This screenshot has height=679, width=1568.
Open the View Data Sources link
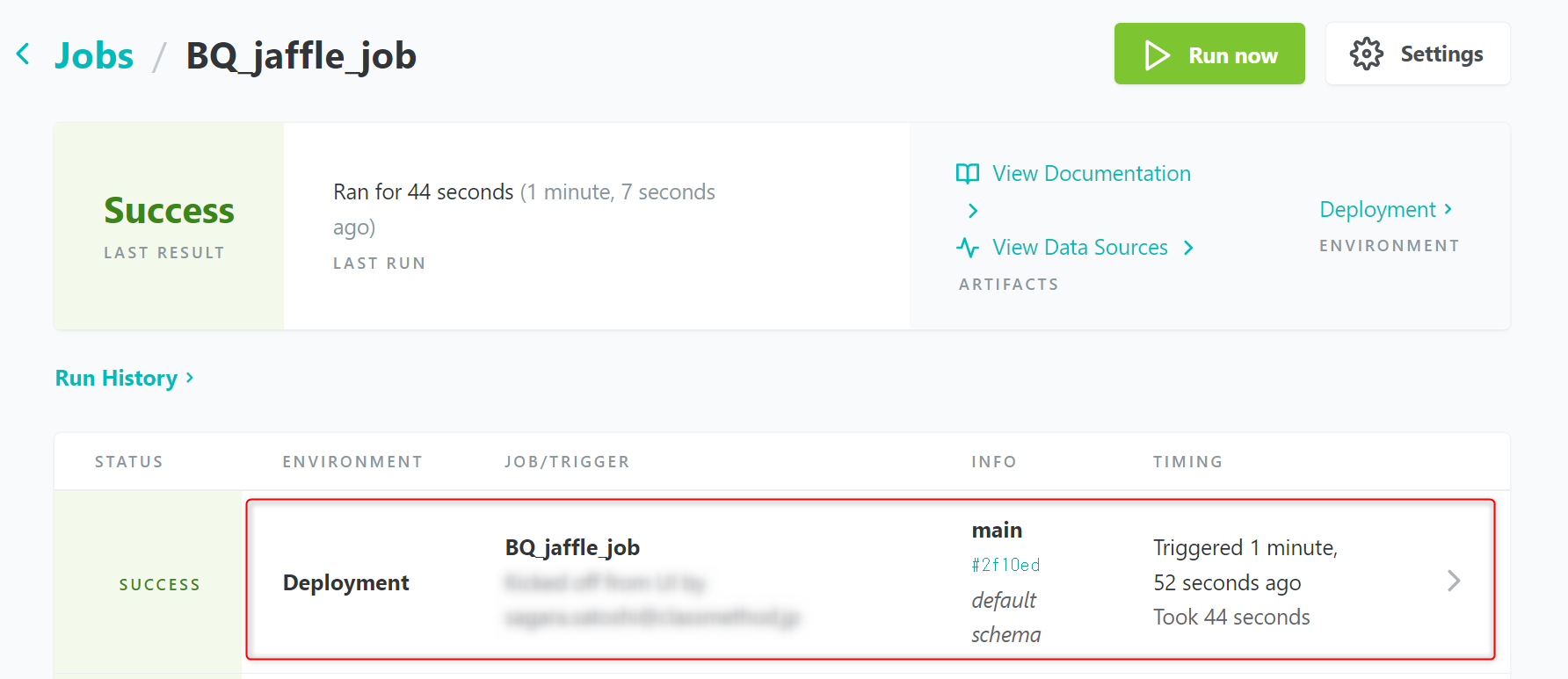(x=1079, y=248)
